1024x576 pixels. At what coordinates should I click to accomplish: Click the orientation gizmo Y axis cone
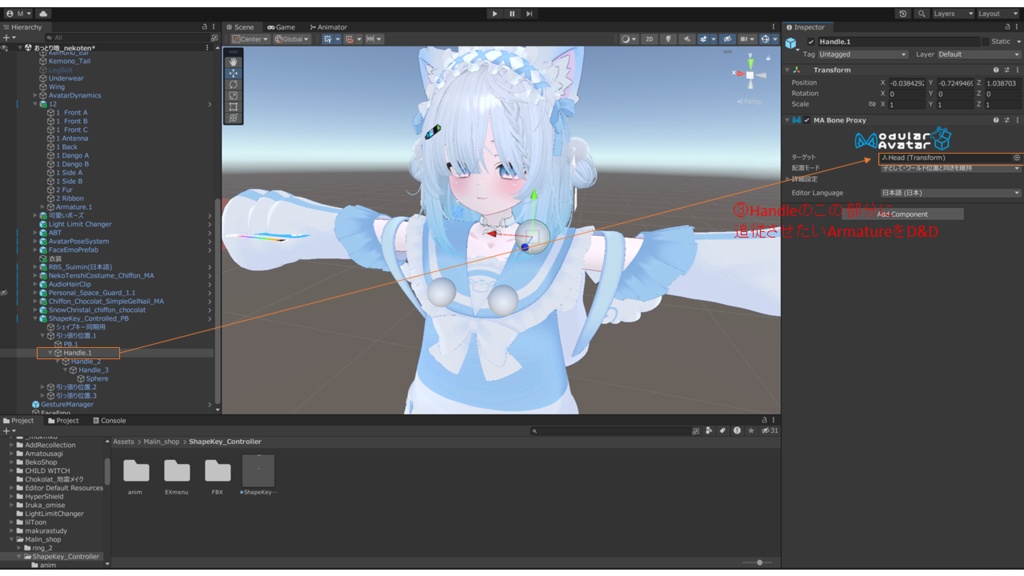[x=750, y=63]
